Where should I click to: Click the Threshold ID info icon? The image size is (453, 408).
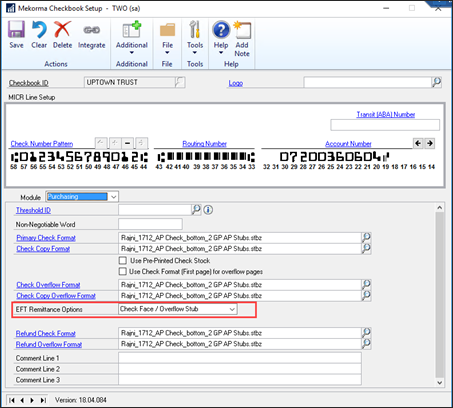point(208,210)
